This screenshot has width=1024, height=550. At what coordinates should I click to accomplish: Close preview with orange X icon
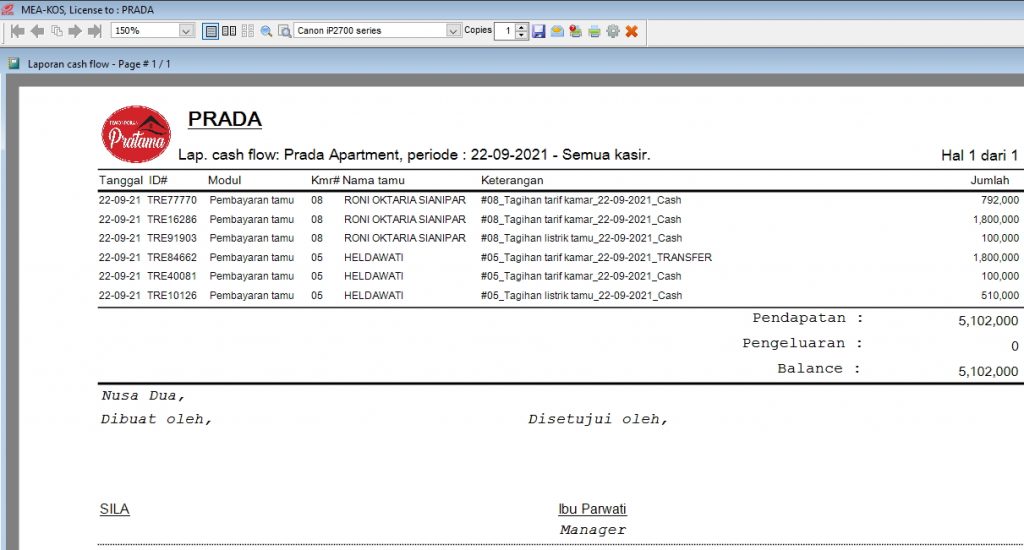[x=632, y=31]
